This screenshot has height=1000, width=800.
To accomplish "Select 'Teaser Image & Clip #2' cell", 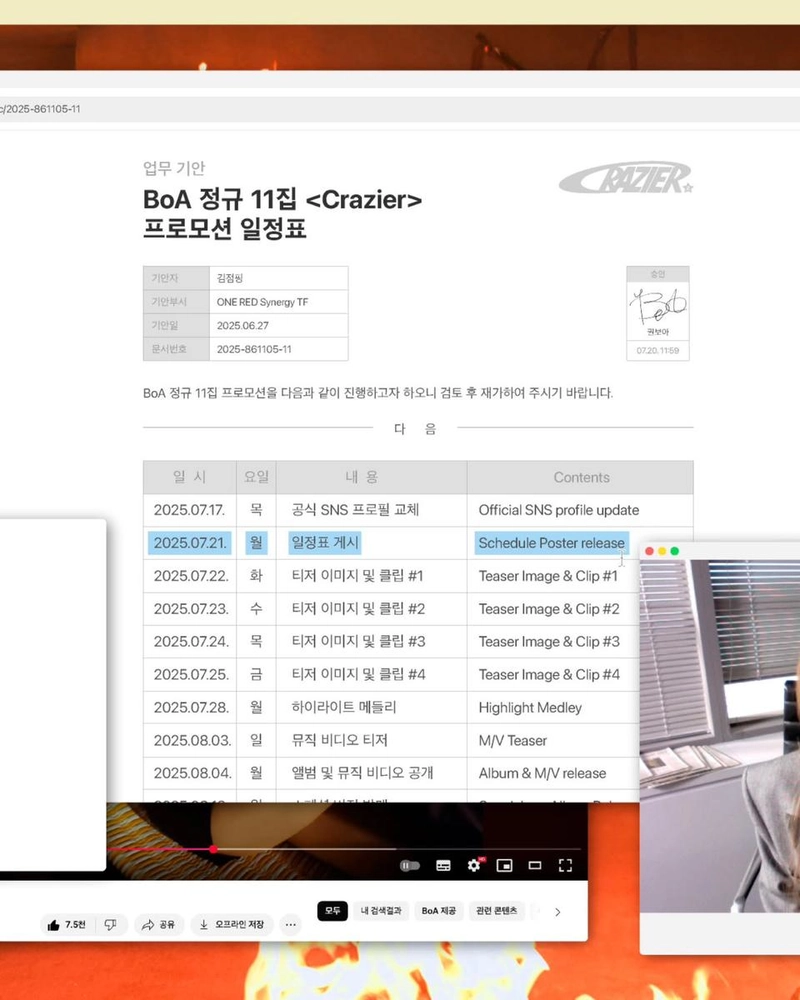I will (552, 609).
